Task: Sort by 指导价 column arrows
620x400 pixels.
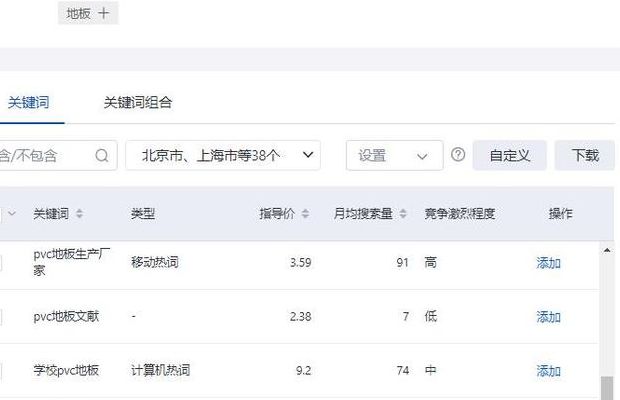Action: click(x=305, y=214)
